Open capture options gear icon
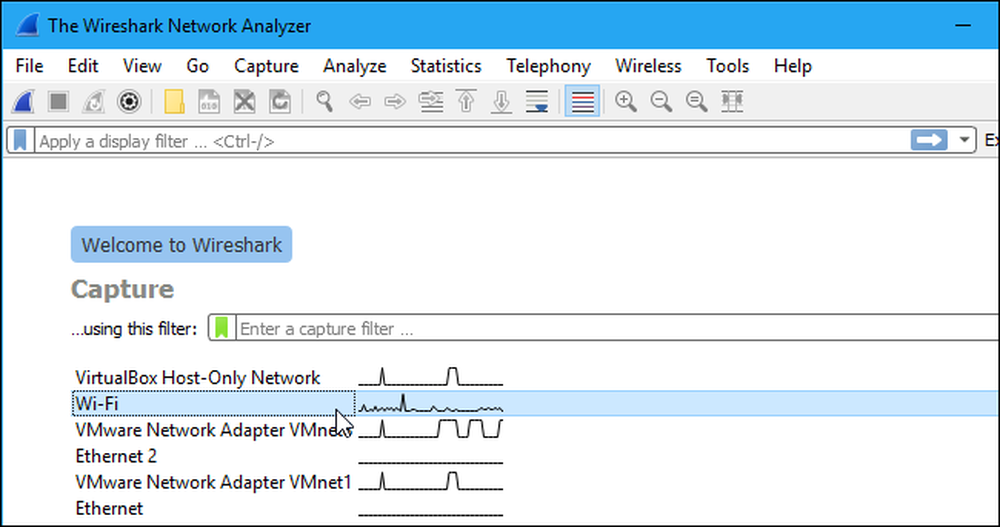 (129, 101)
